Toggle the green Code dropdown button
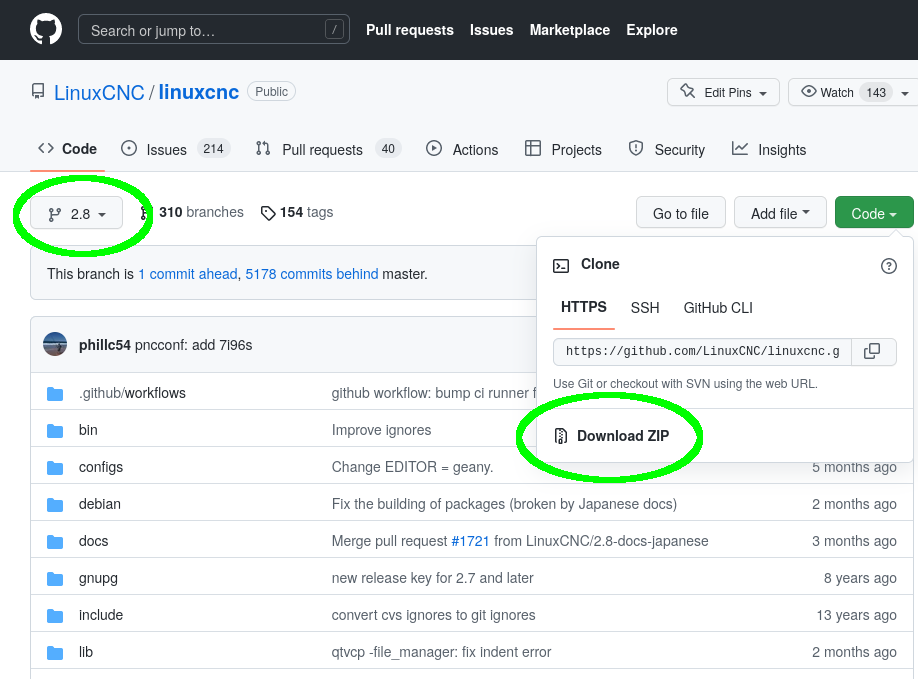This screenshot has width=918, height=679. tap(874, 214)
